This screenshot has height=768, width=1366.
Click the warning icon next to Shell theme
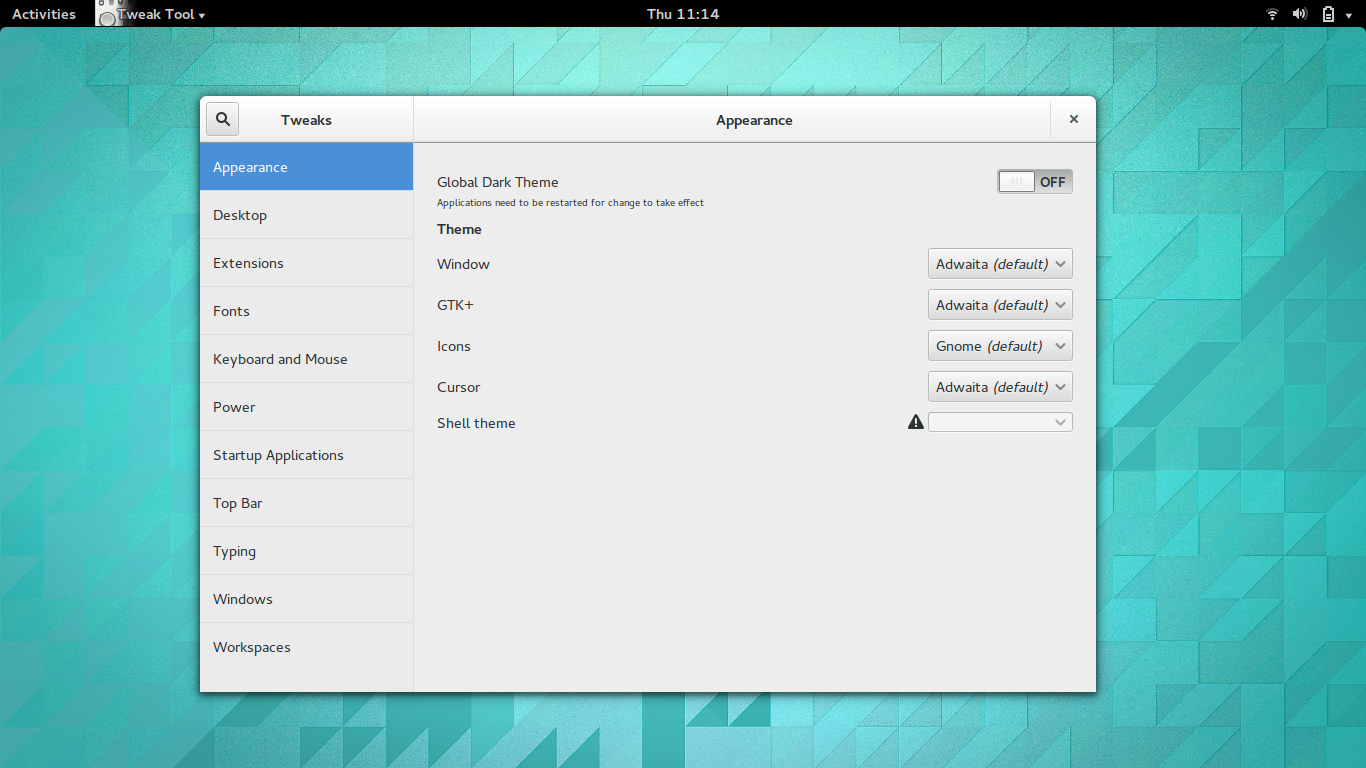coord(915,422)
